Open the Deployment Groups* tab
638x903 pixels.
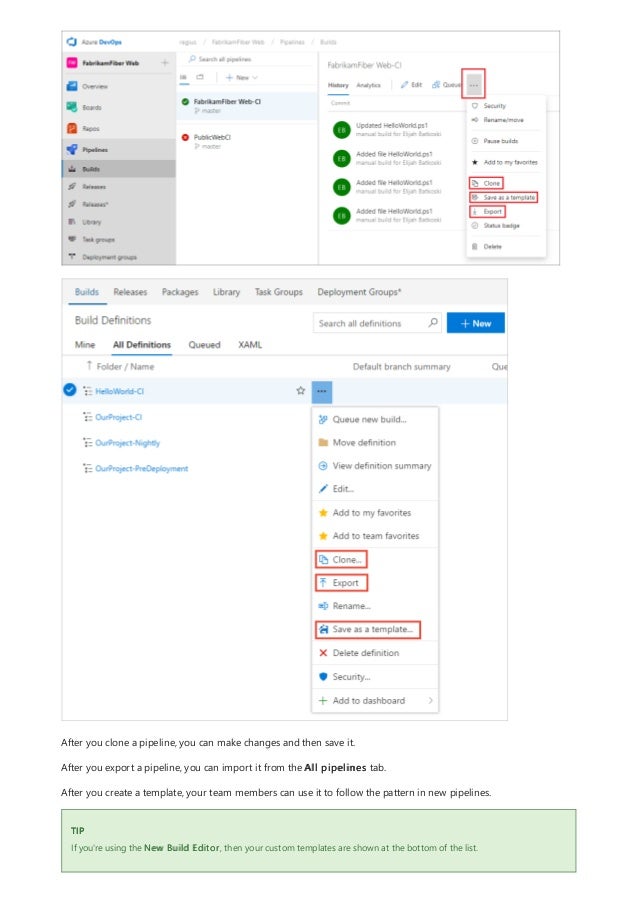point(359,292)
